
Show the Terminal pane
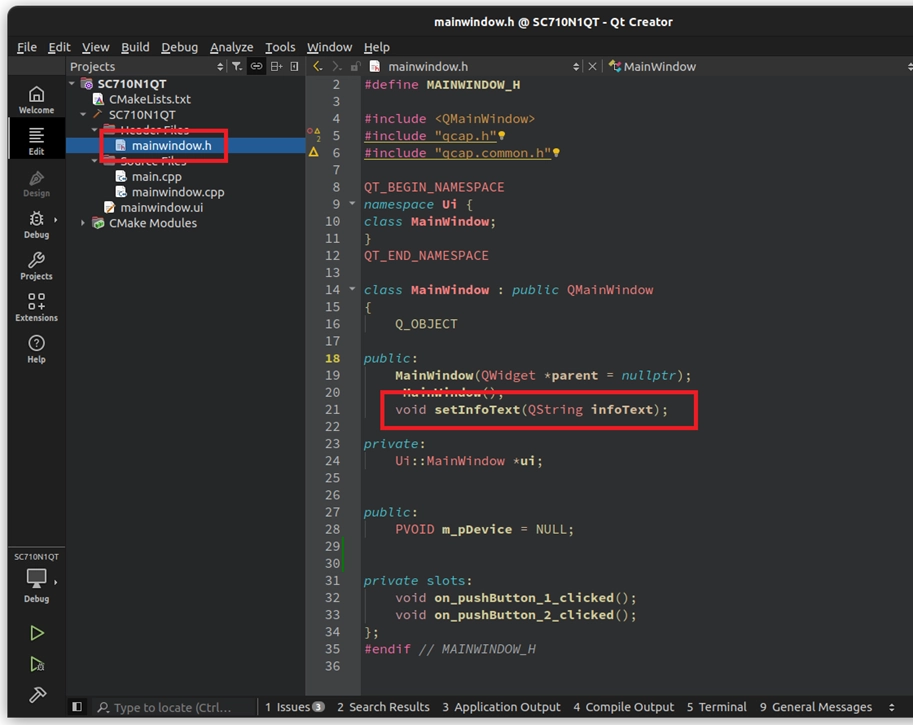click(716, 707)
